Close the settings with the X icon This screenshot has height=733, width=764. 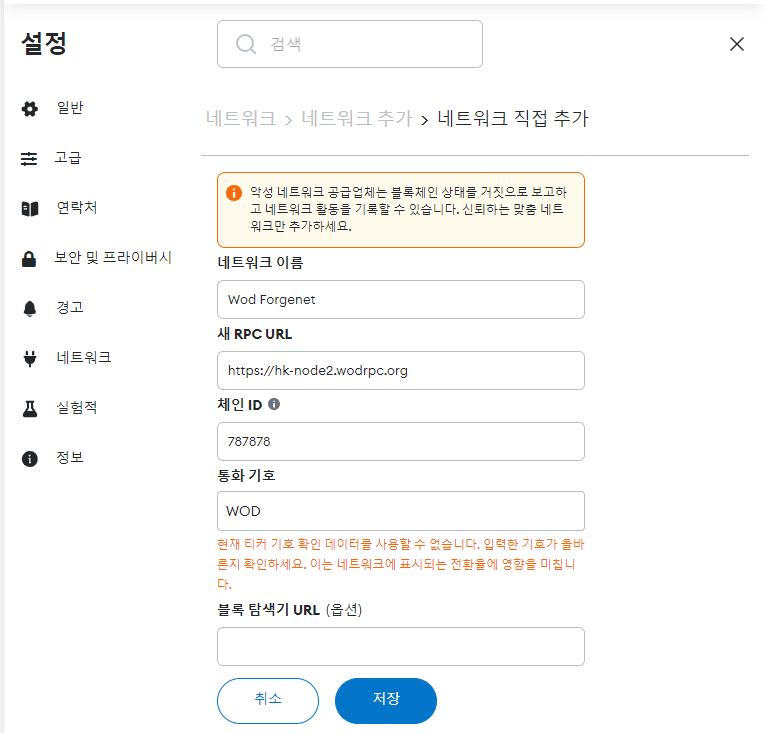click(x=737, y=44)
